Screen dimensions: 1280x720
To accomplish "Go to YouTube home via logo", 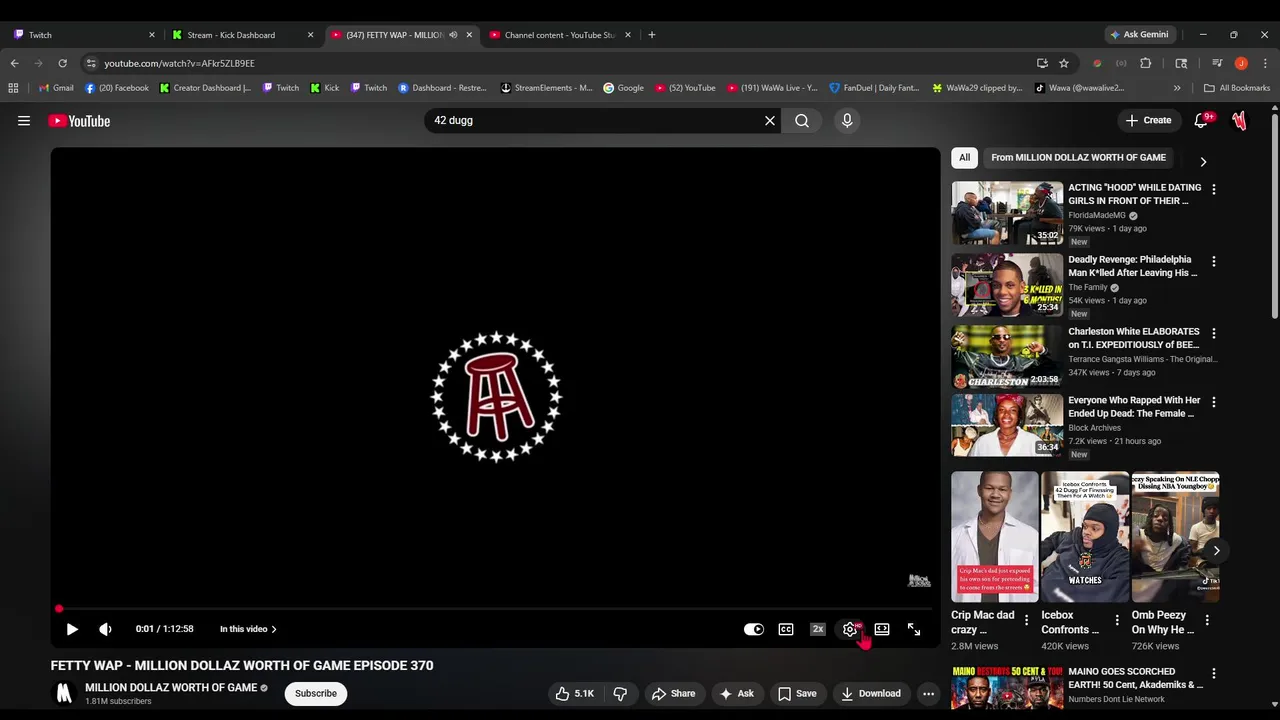I will pyautogui.click(x=79, y=121).
